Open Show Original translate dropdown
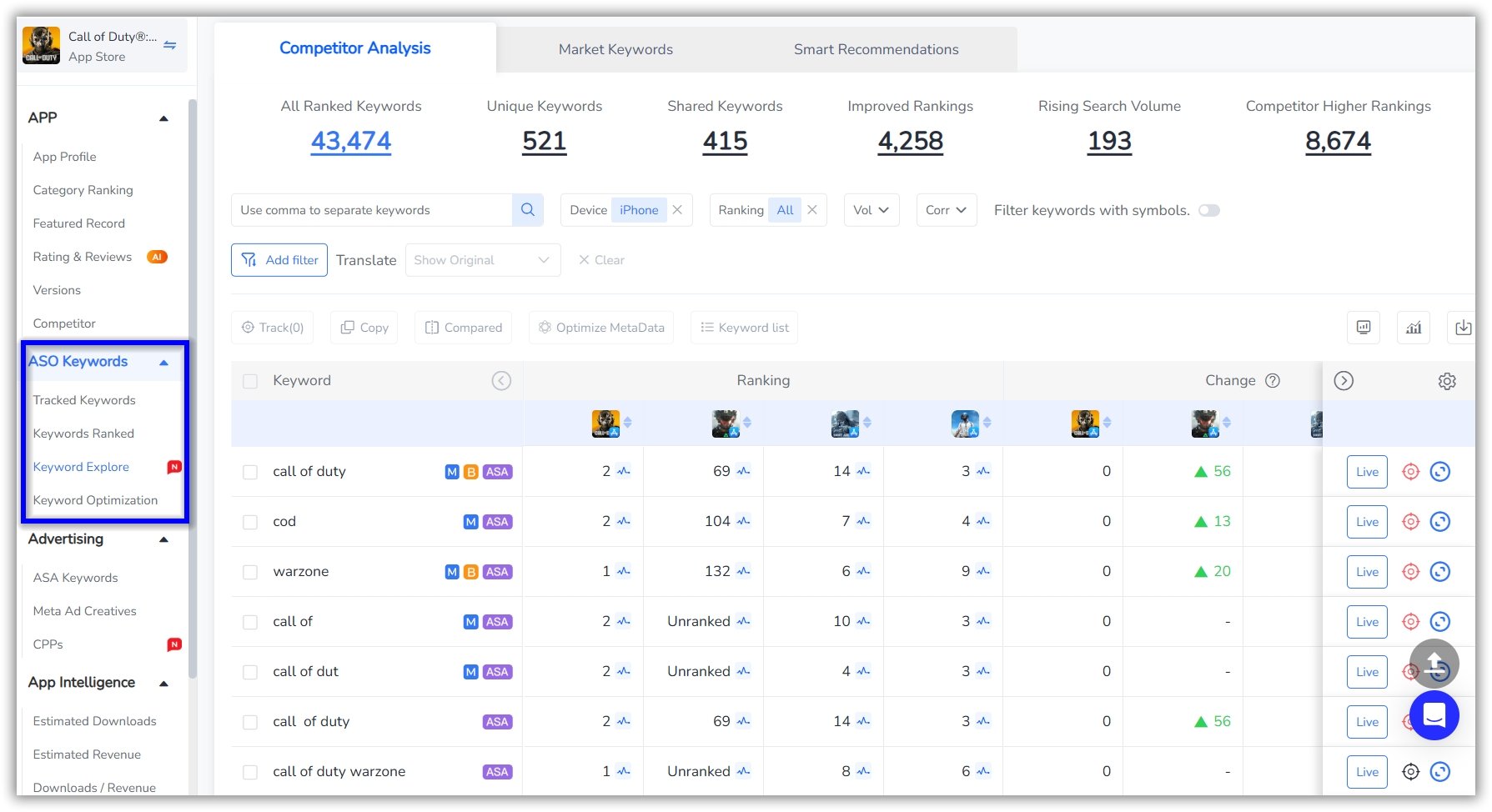Image resolution: width=1492 pixels, height=812 pixels. pyautogui.click(x=482, y=260)
